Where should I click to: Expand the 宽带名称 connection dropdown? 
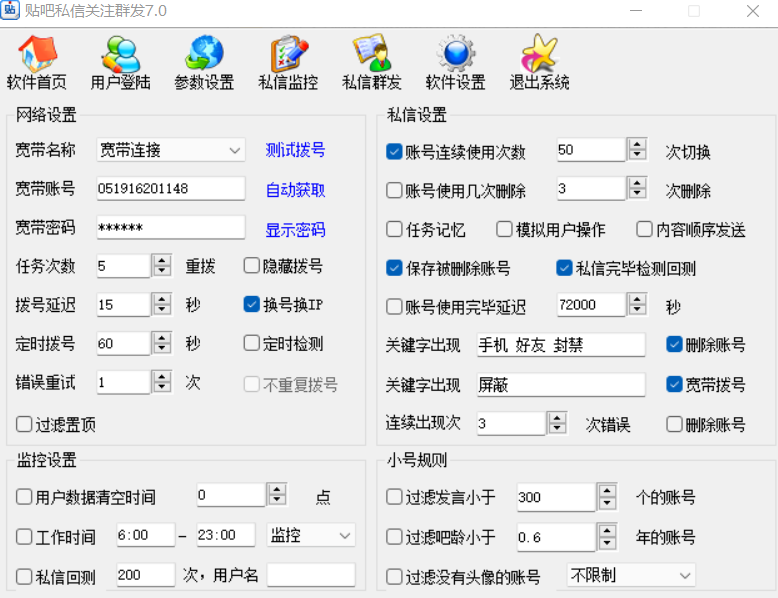[235, 150]
